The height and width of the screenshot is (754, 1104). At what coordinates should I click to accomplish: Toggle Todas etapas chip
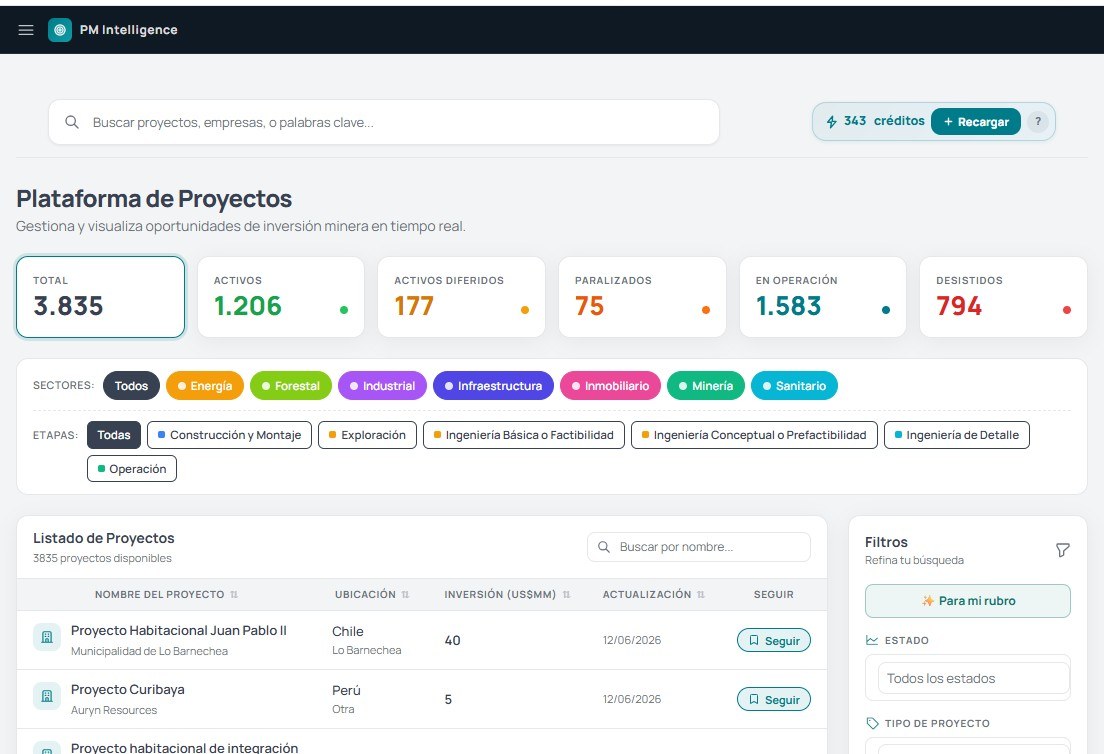pos(114,435)
